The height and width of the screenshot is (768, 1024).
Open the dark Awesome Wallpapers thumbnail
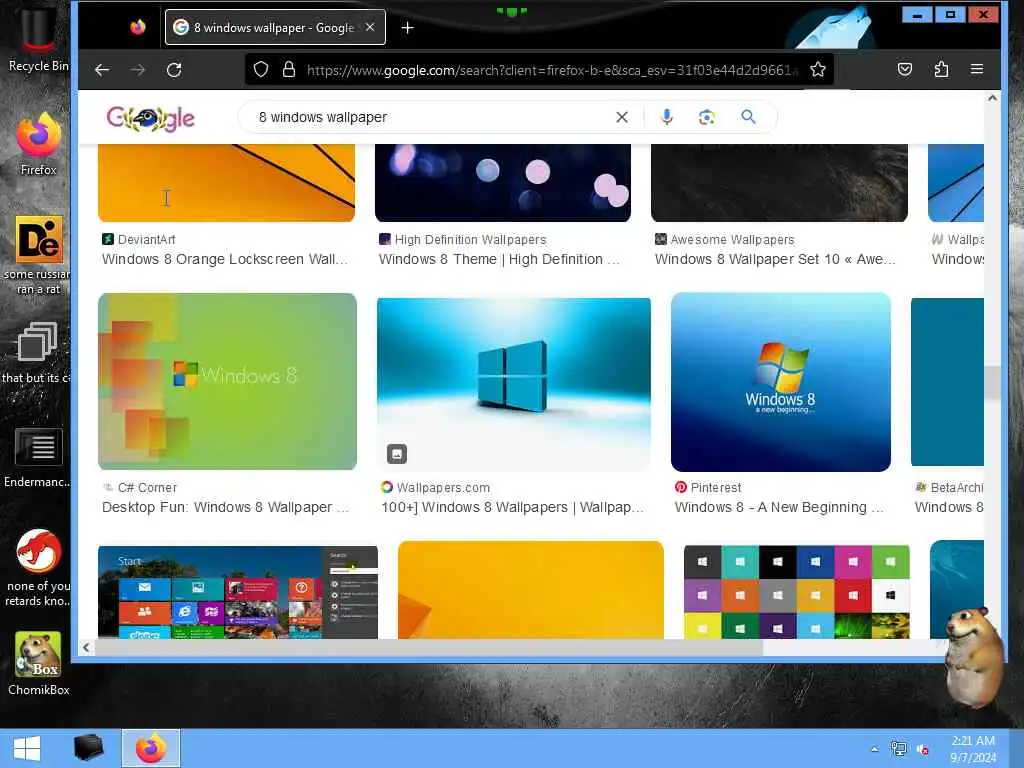(779, 183)
